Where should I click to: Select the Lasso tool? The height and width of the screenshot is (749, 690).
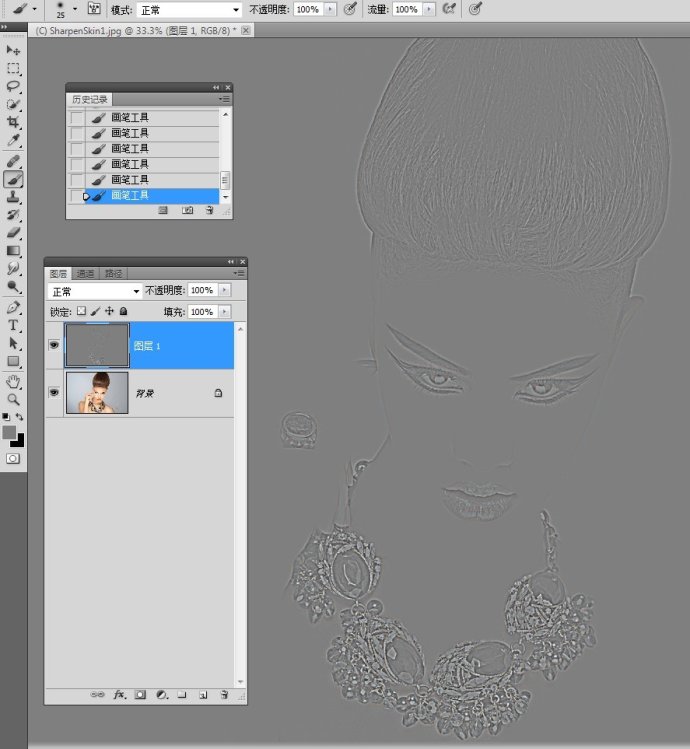[x=13, y=86]
